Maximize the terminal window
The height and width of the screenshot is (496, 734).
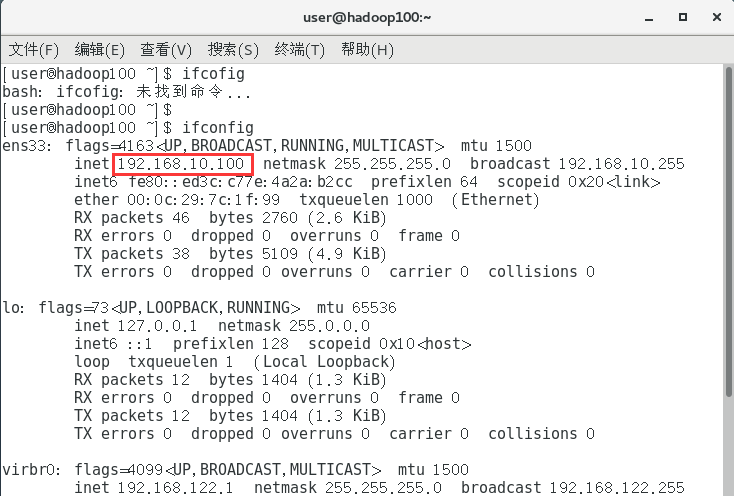[683, 17]
